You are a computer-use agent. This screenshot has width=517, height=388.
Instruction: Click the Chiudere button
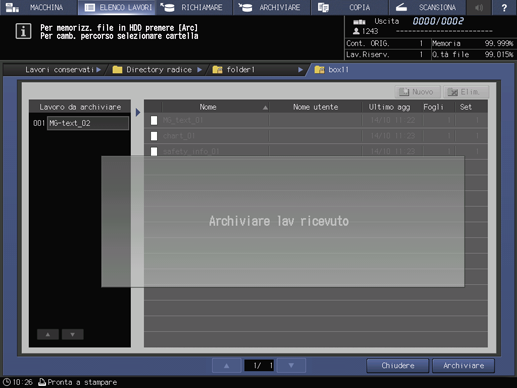pos(398,366)
